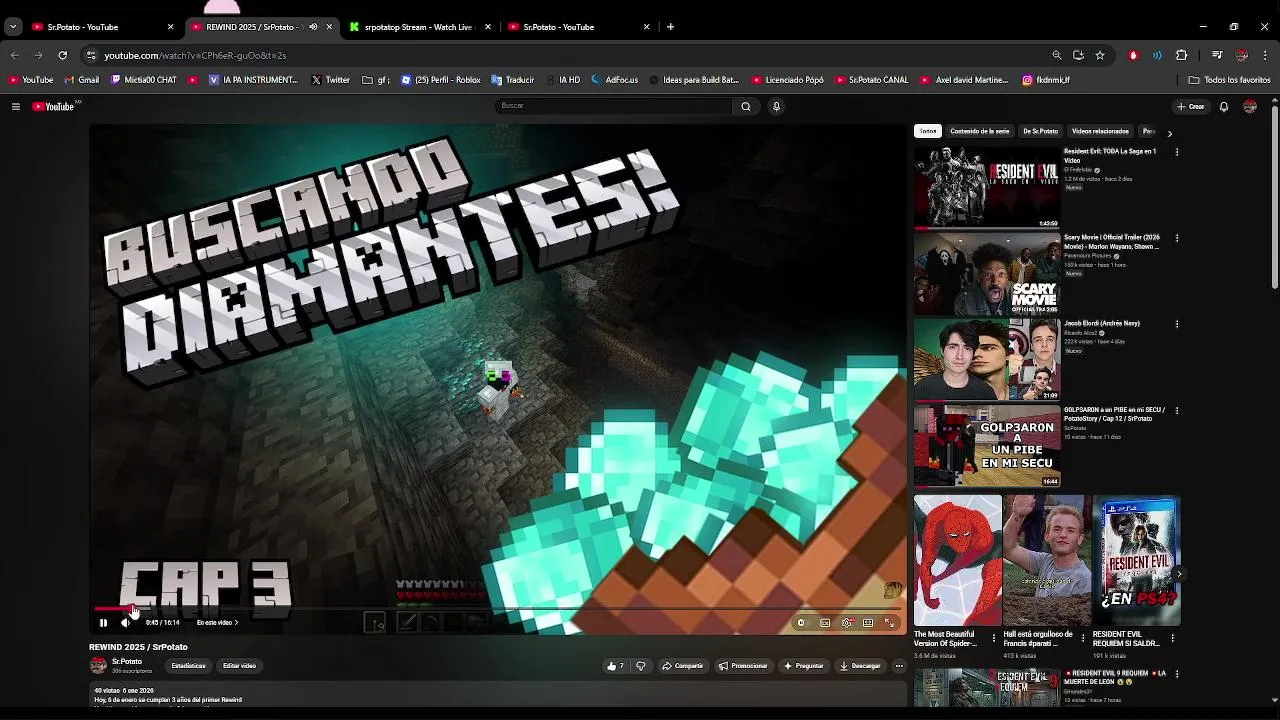Click the Preguntar button
The image size is (1280, 720).
click(804, 666)
